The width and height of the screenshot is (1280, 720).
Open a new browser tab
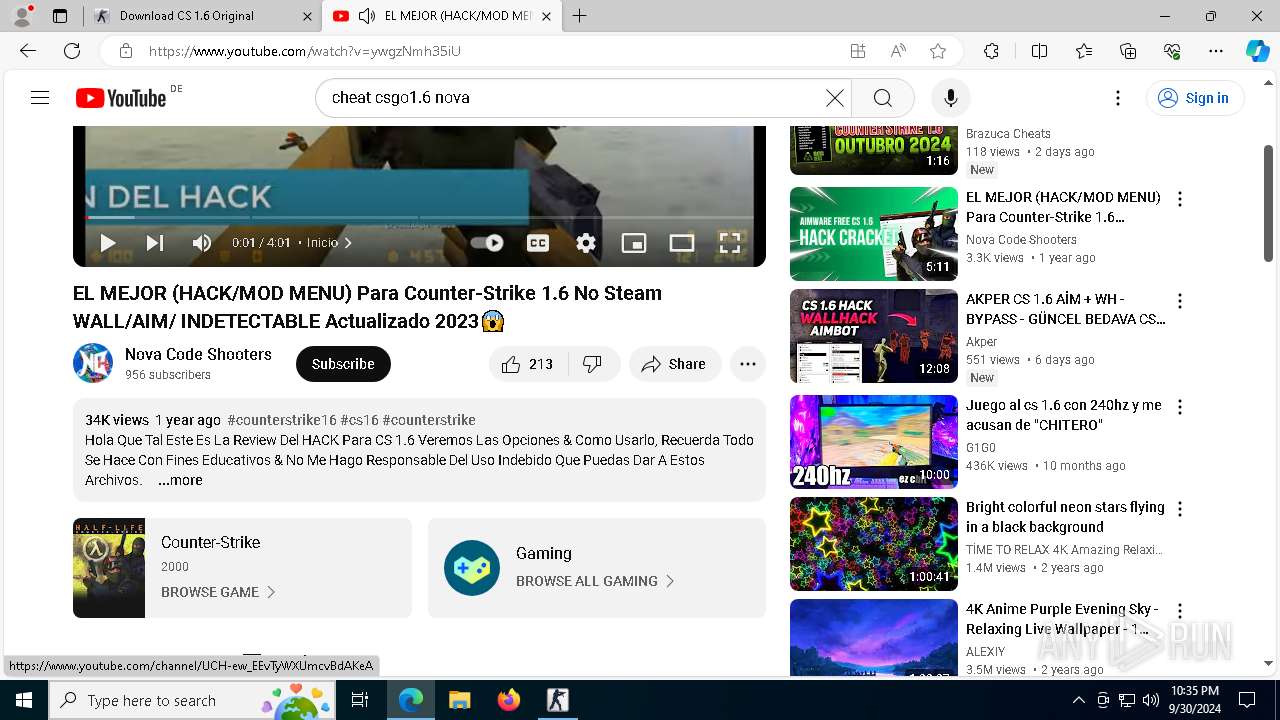pyautogui.click(x=580, y=16)
